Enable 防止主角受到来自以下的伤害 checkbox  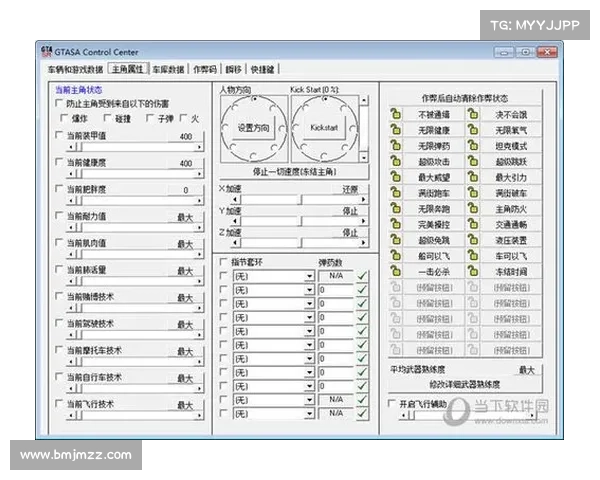point(59,104)
